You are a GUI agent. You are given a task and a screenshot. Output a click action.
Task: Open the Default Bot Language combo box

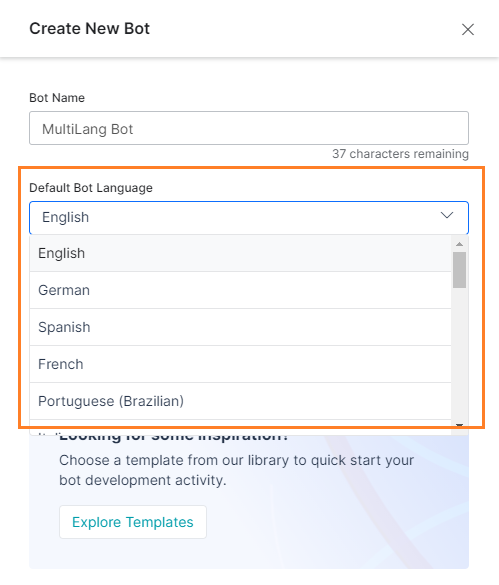249,218
